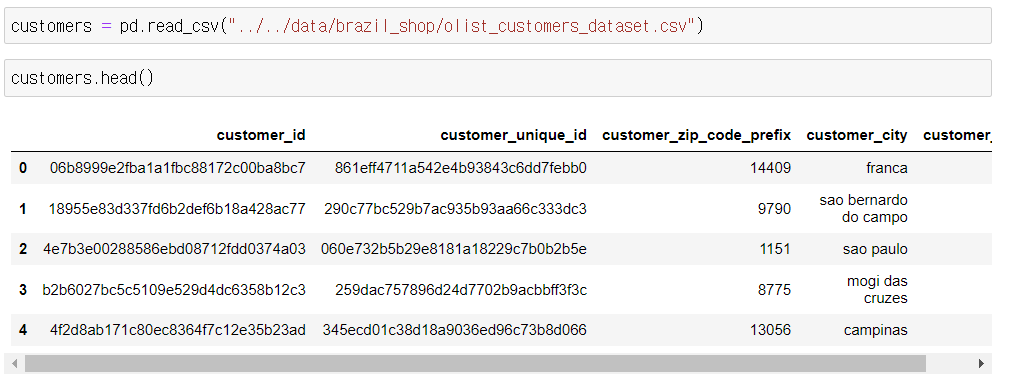The width and height of the screenshot is (1012, 392).
Task: Click unique id 259dac757896d24d7702b9acbbff3f3c
Action: [461, 290]
